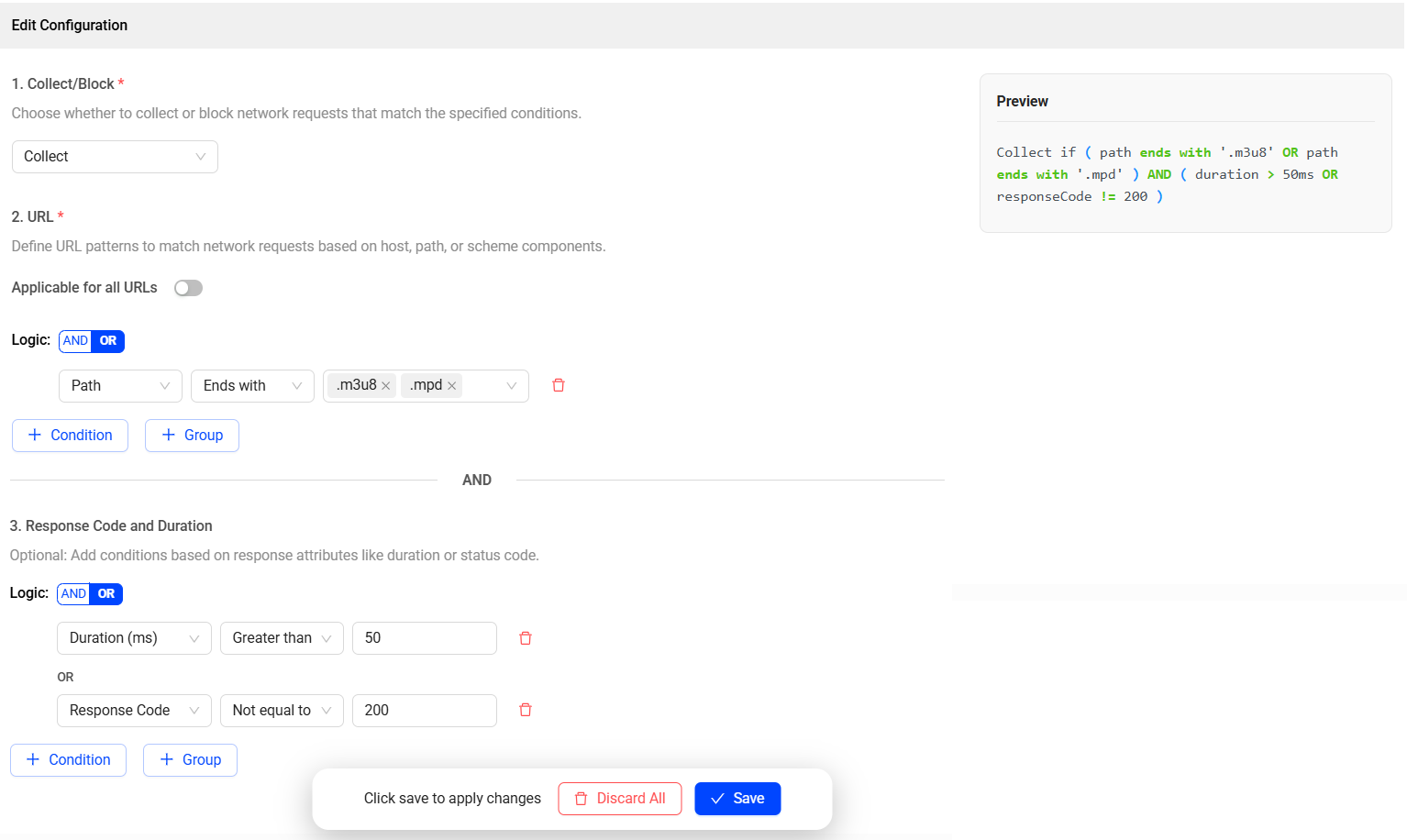Click the duration value field showing 50
1407x840 pixels.
click(x=424, y=638)
